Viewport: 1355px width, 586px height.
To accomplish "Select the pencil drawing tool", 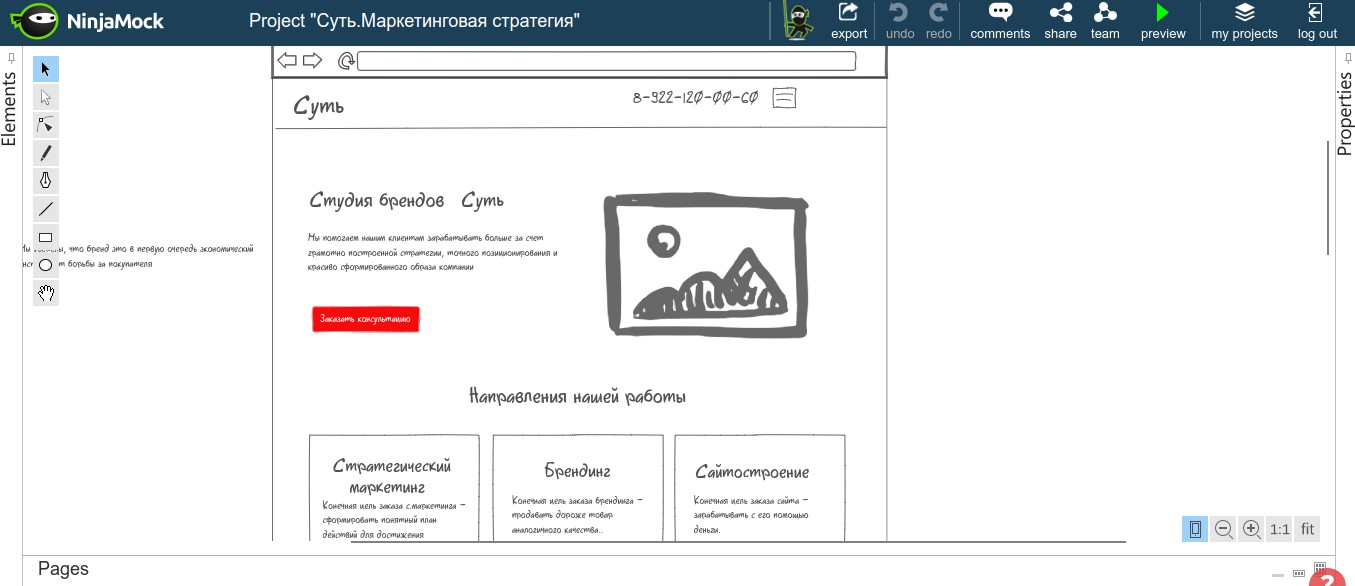I will click(46, 153).
